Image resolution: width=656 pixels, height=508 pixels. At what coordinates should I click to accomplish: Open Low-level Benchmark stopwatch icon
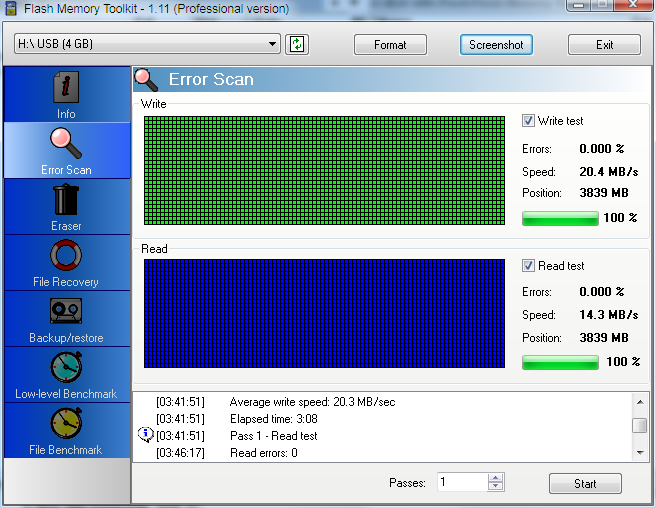(66, 367)
